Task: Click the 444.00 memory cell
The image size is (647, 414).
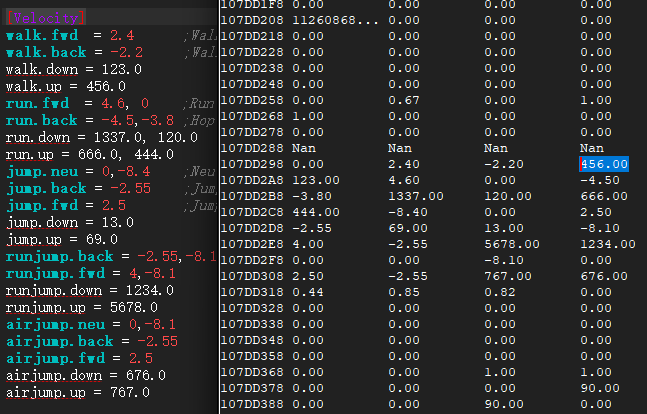Action: click(316, 212)
